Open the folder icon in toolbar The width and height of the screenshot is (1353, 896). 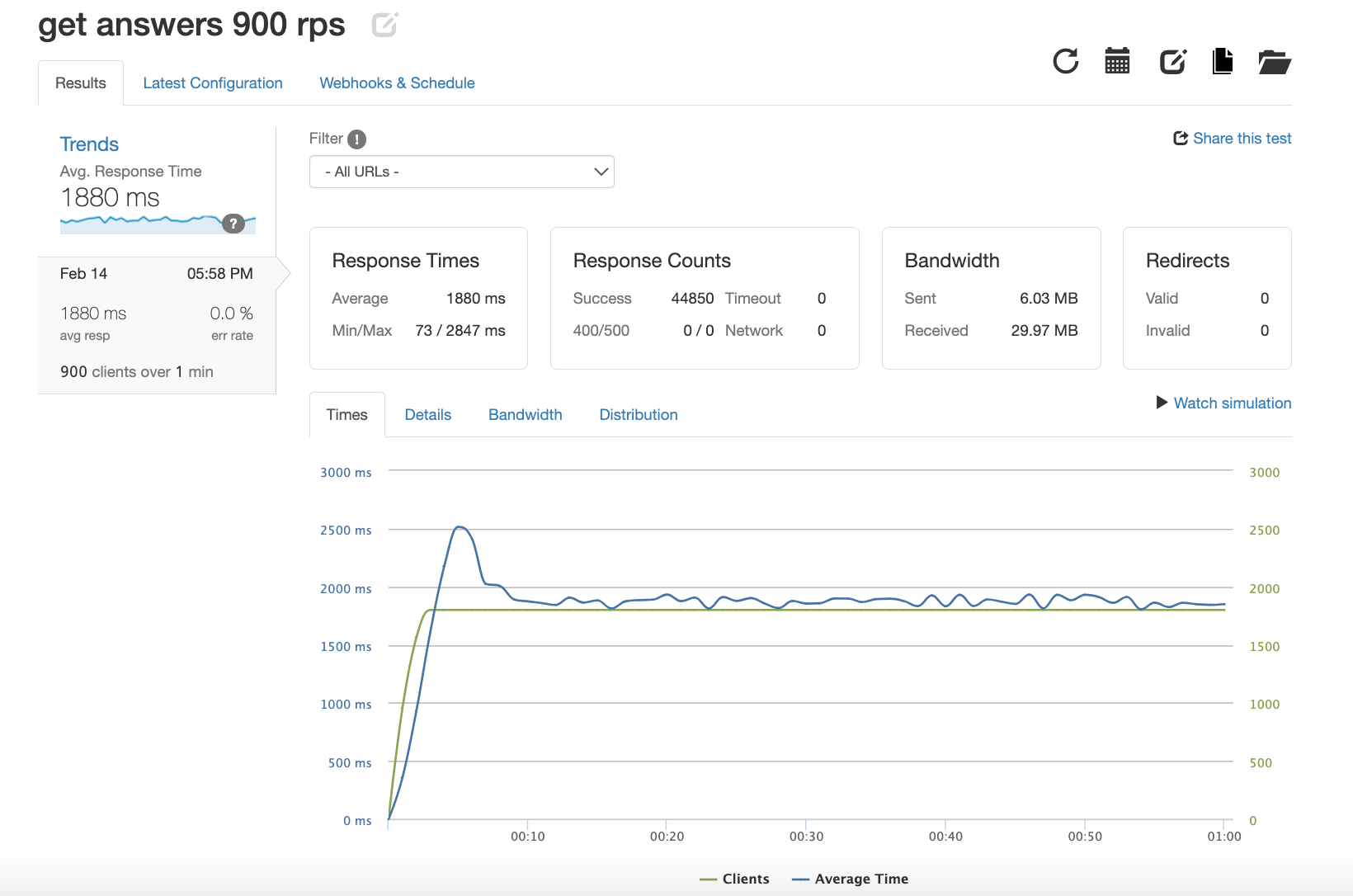[1275, 62]
